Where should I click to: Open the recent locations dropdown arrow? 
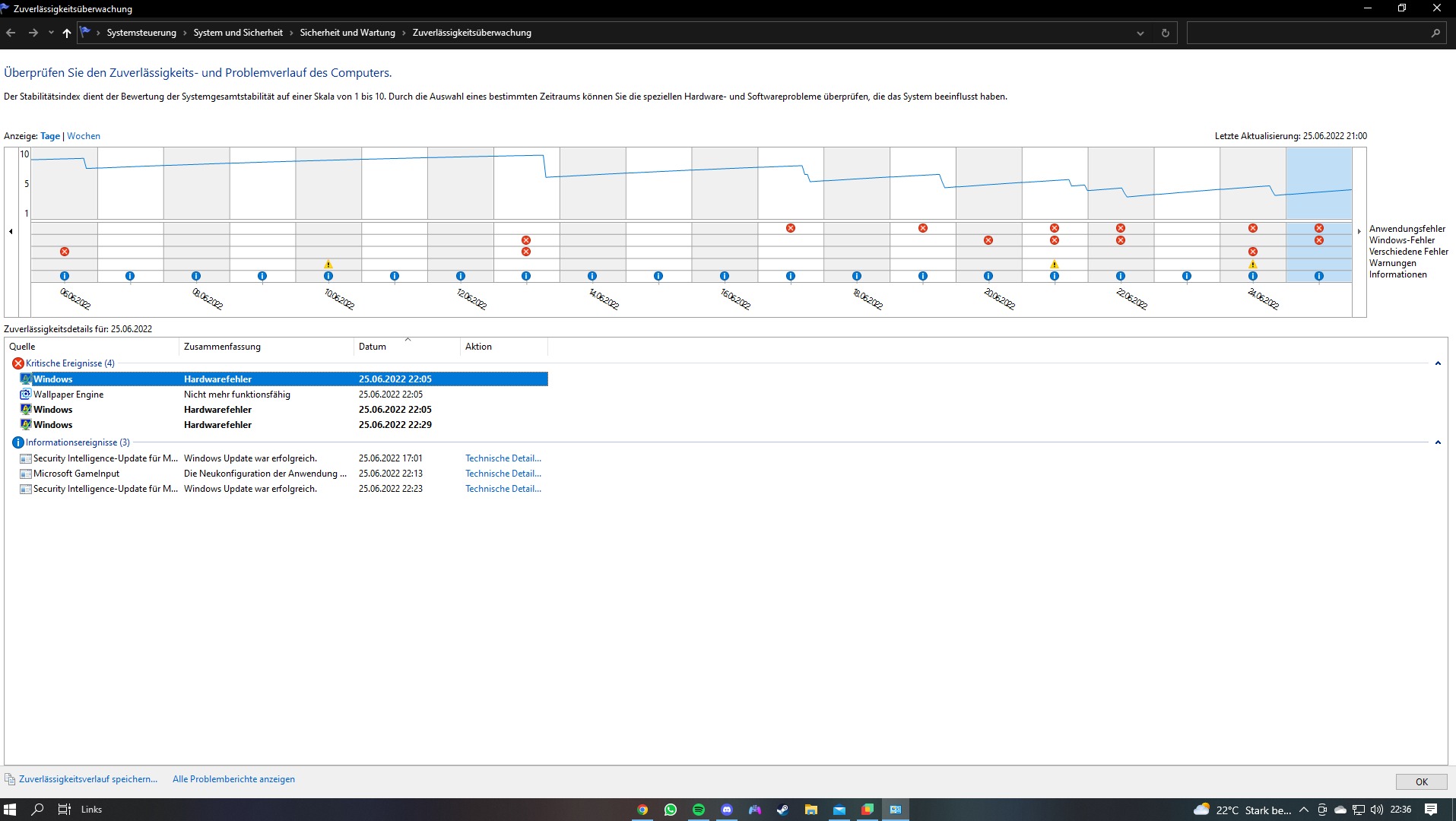click(x=51, y=33)
